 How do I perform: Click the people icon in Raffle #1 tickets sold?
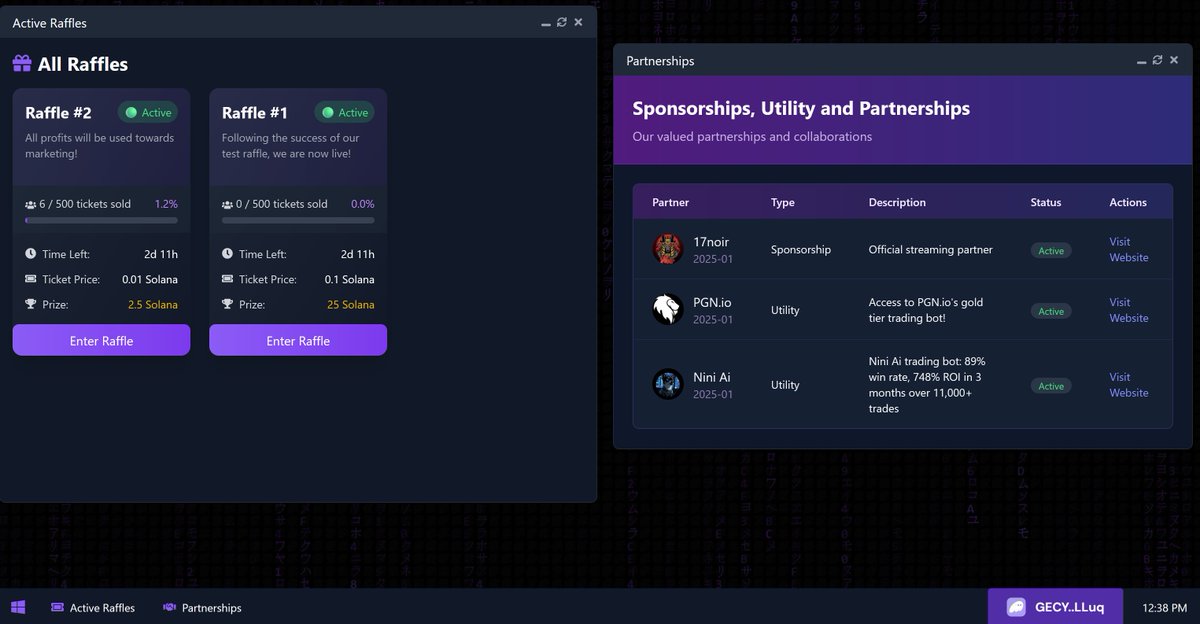point(228,204)
